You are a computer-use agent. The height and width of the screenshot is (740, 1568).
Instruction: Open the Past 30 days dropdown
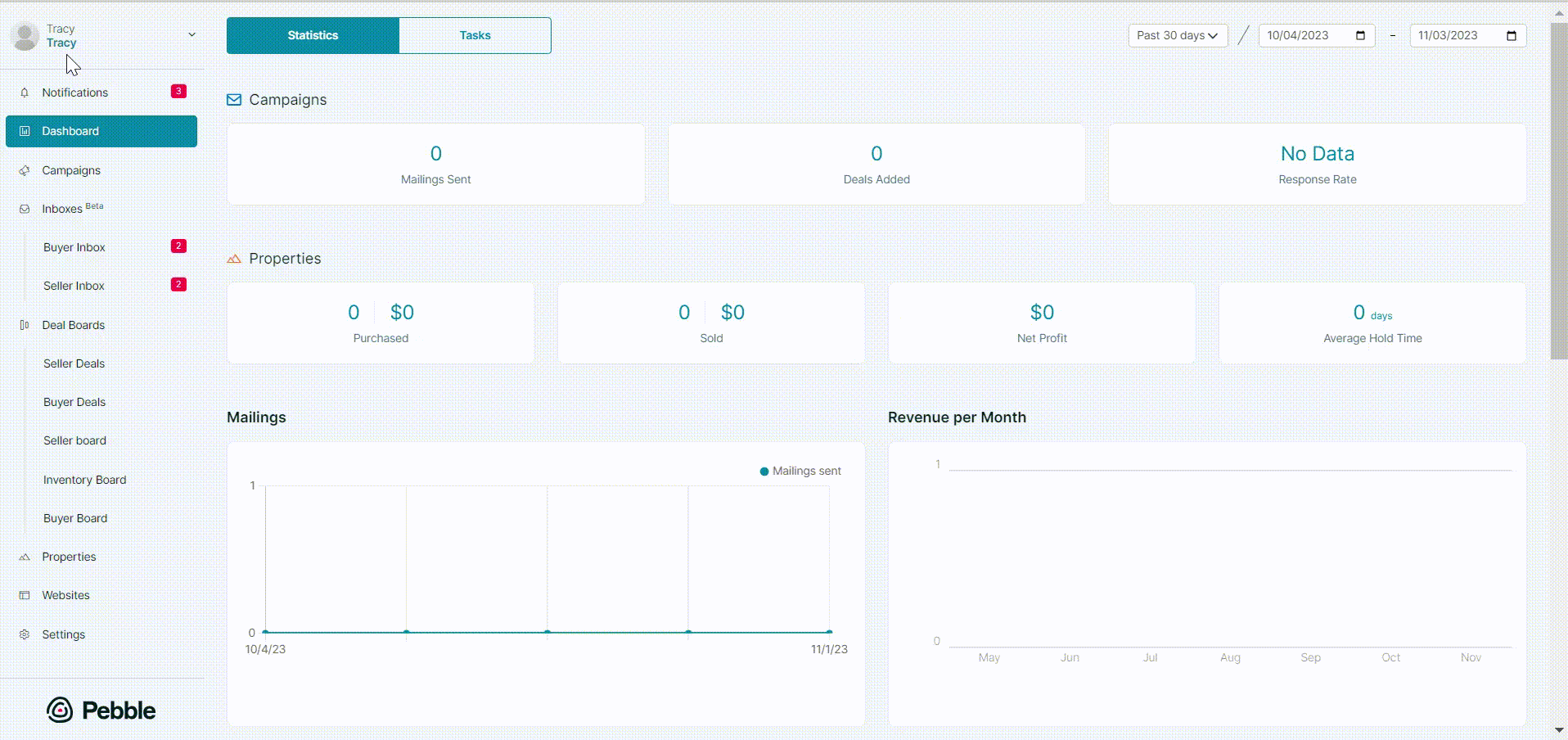tap(1178, 35)
